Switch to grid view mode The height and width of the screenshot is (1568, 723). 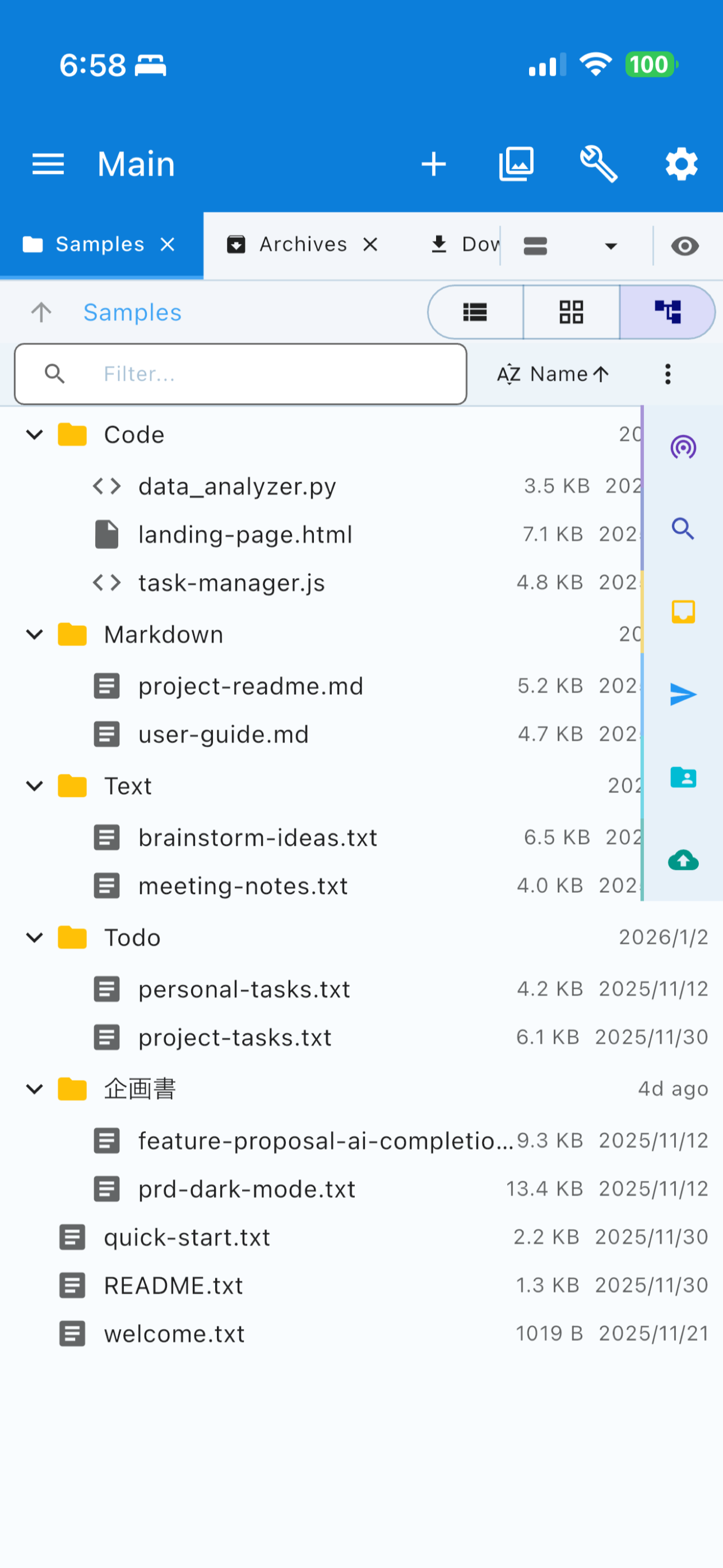point(572,312)
